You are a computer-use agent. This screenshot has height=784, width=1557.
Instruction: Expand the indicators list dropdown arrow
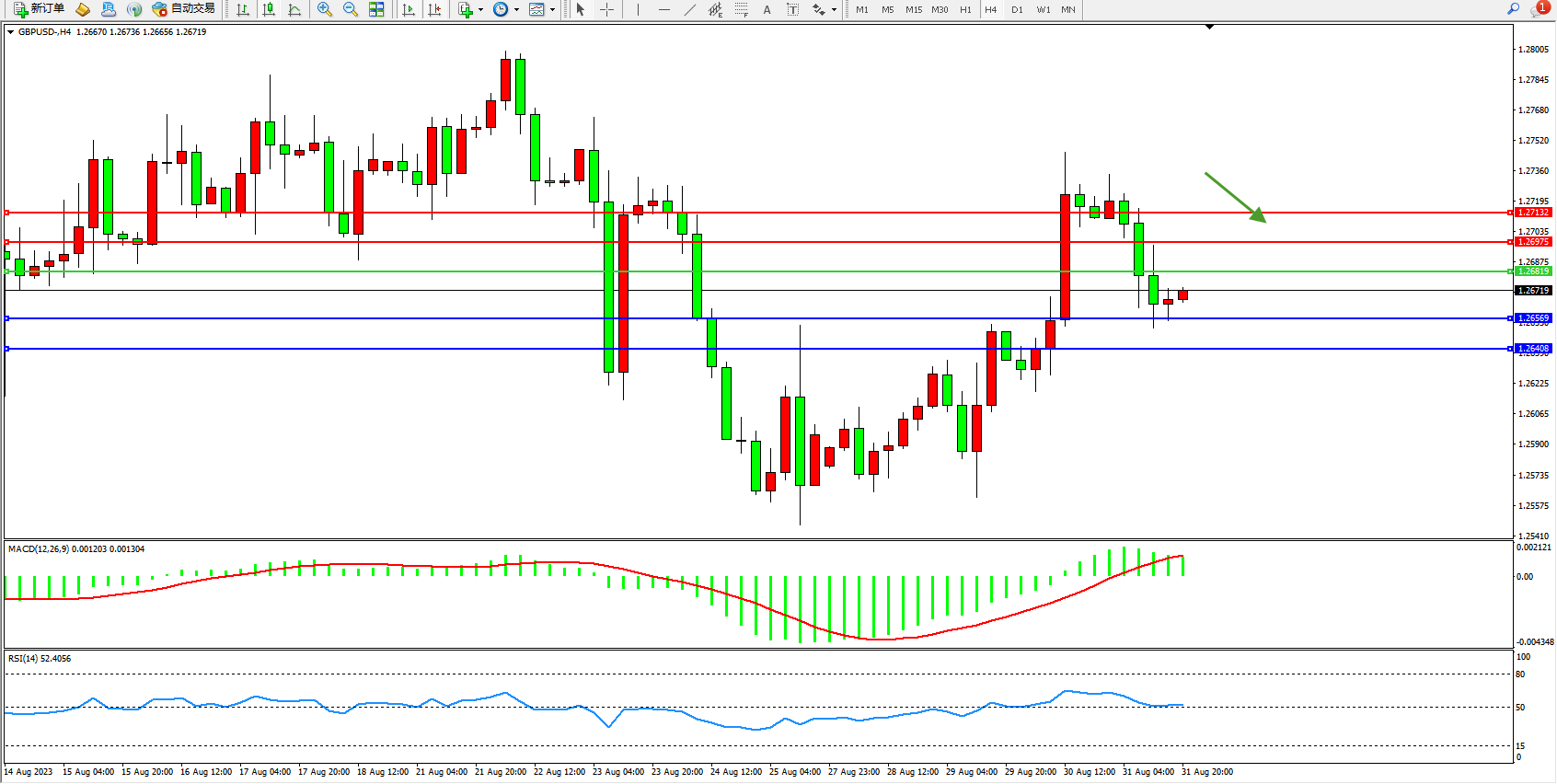tap(480, 10)
